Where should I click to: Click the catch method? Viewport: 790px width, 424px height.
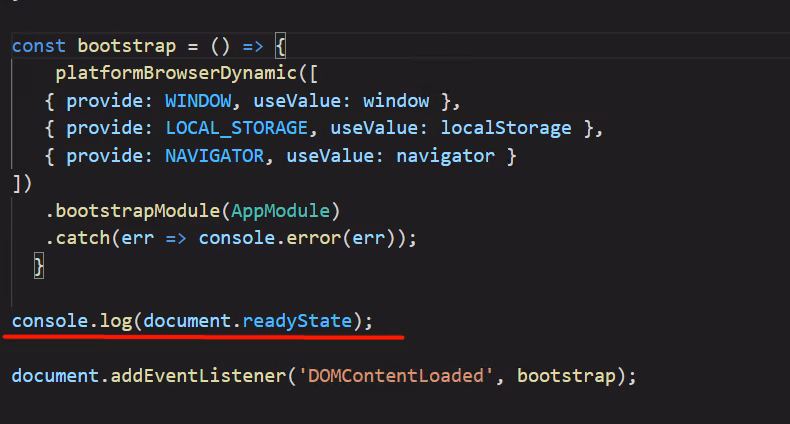(83, 238)
